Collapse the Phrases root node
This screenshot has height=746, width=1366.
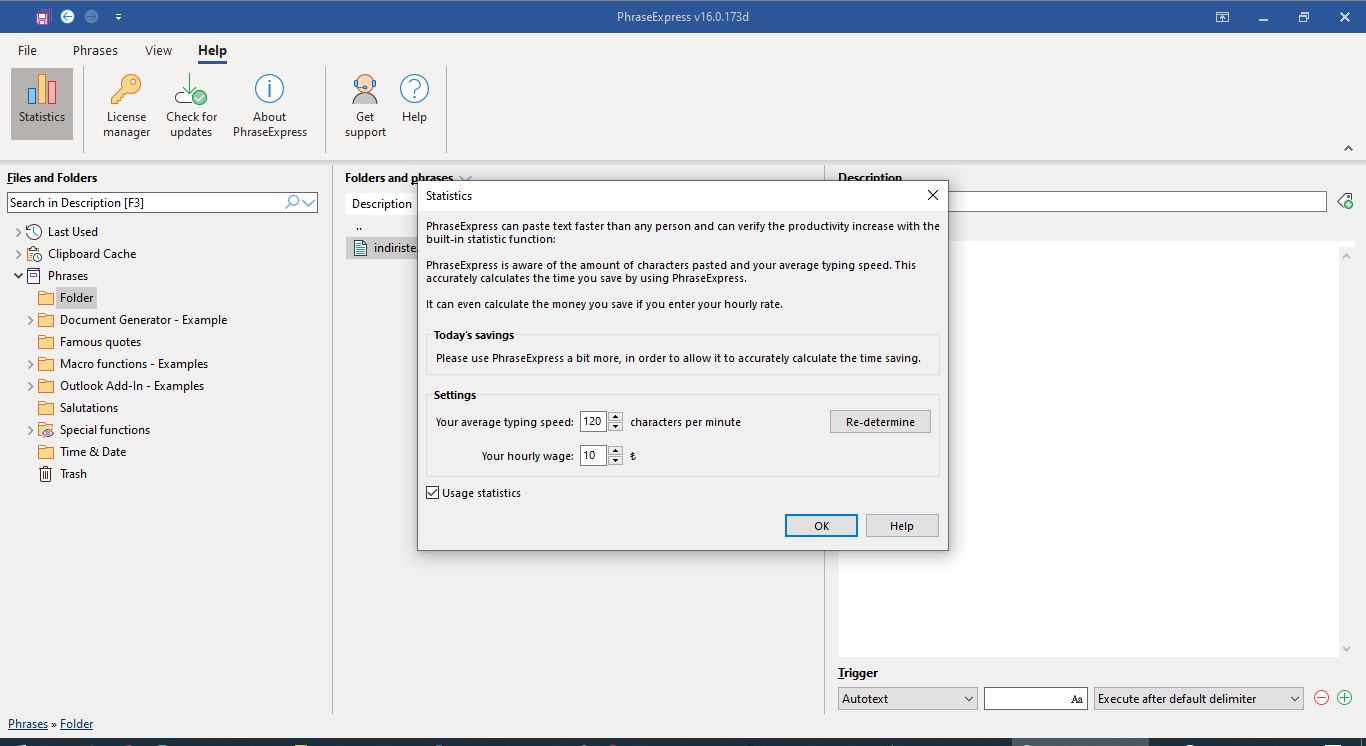coord(18,276)
